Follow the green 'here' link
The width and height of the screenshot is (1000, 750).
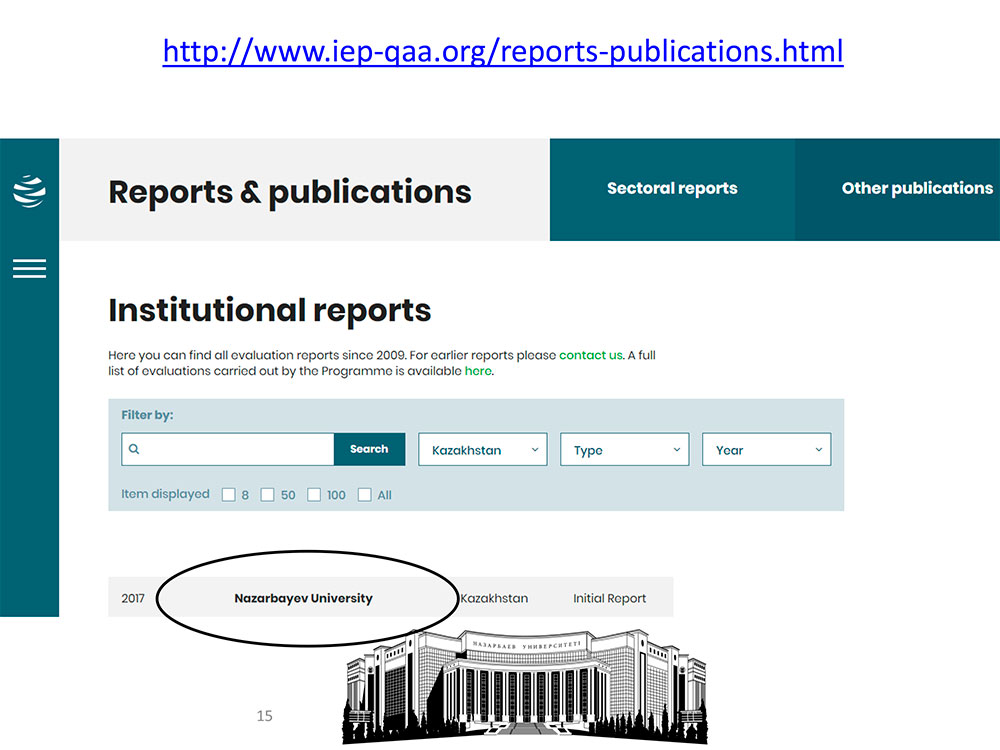(478, 371)
